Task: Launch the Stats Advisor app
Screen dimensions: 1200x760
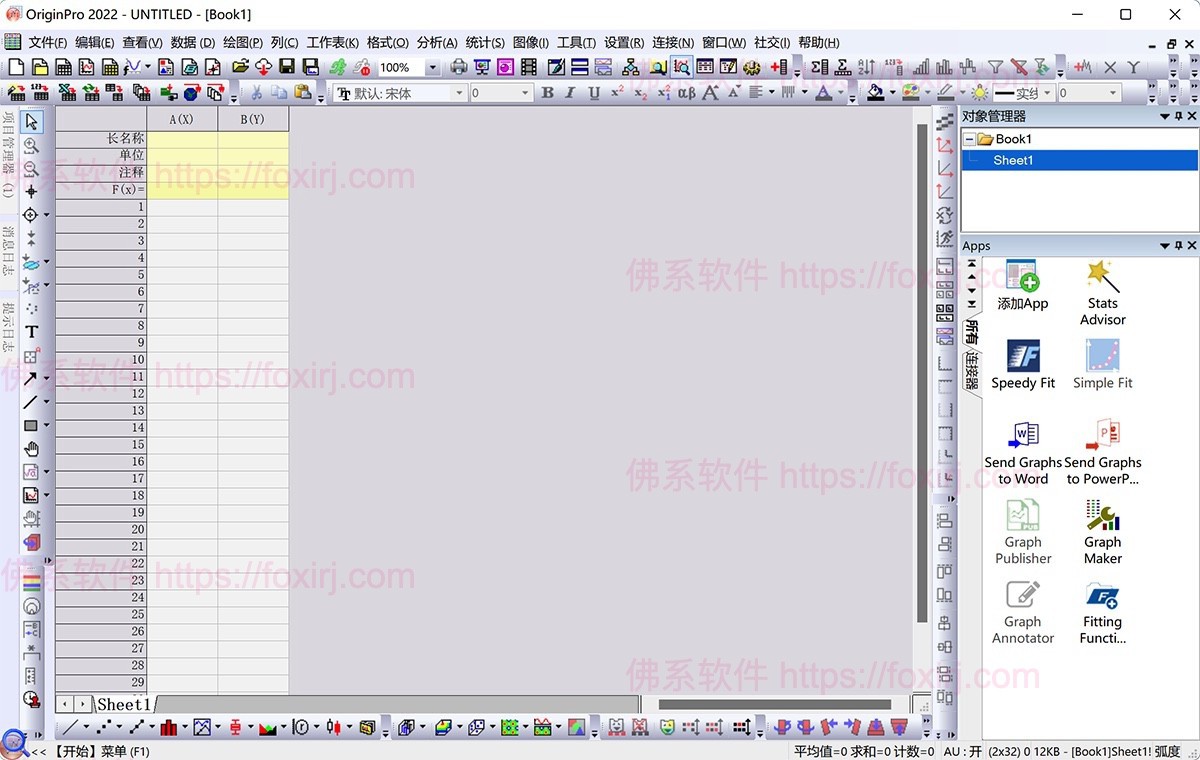Action: point(1102,293)
